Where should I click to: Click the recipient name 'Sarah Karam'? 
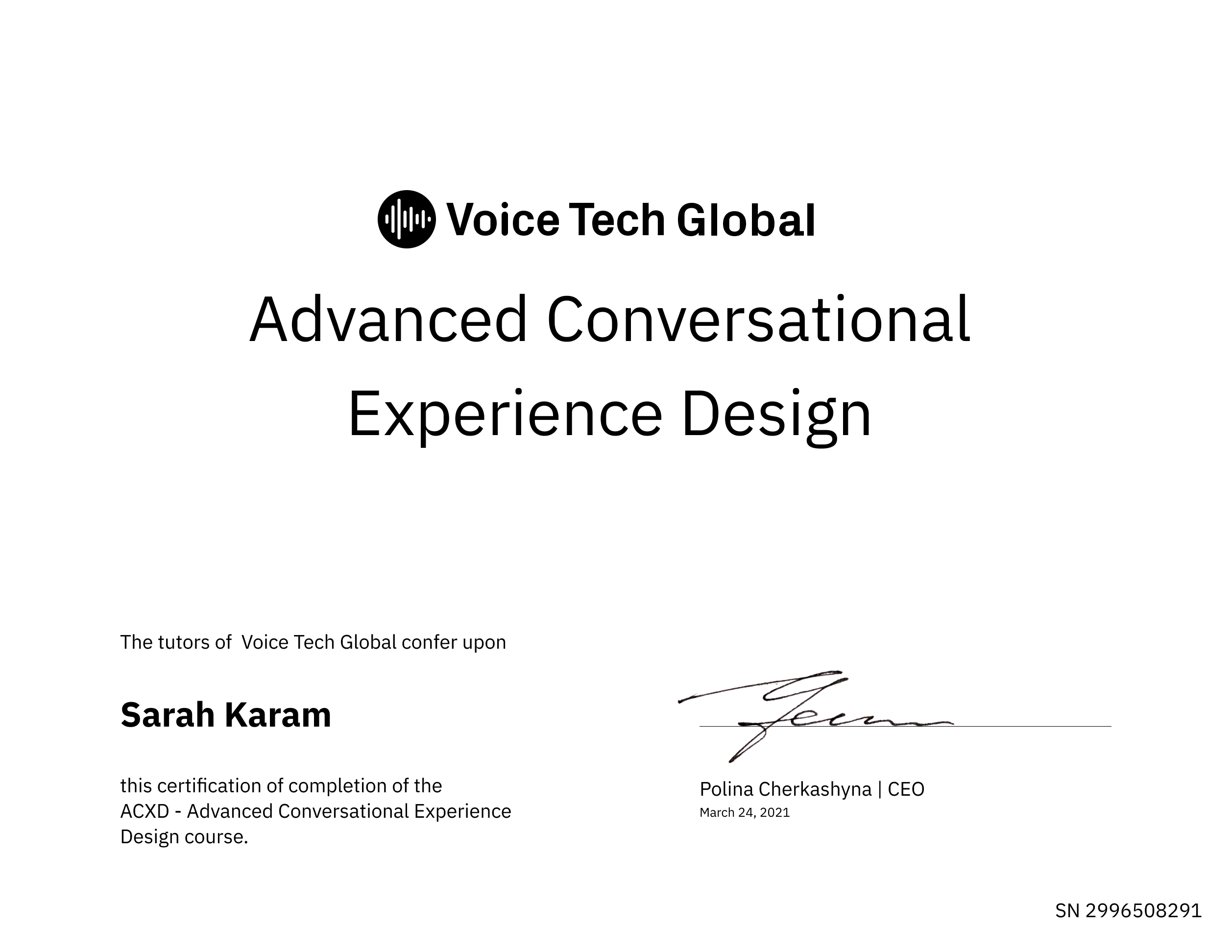pyautogui.click(x=226, y=715)
